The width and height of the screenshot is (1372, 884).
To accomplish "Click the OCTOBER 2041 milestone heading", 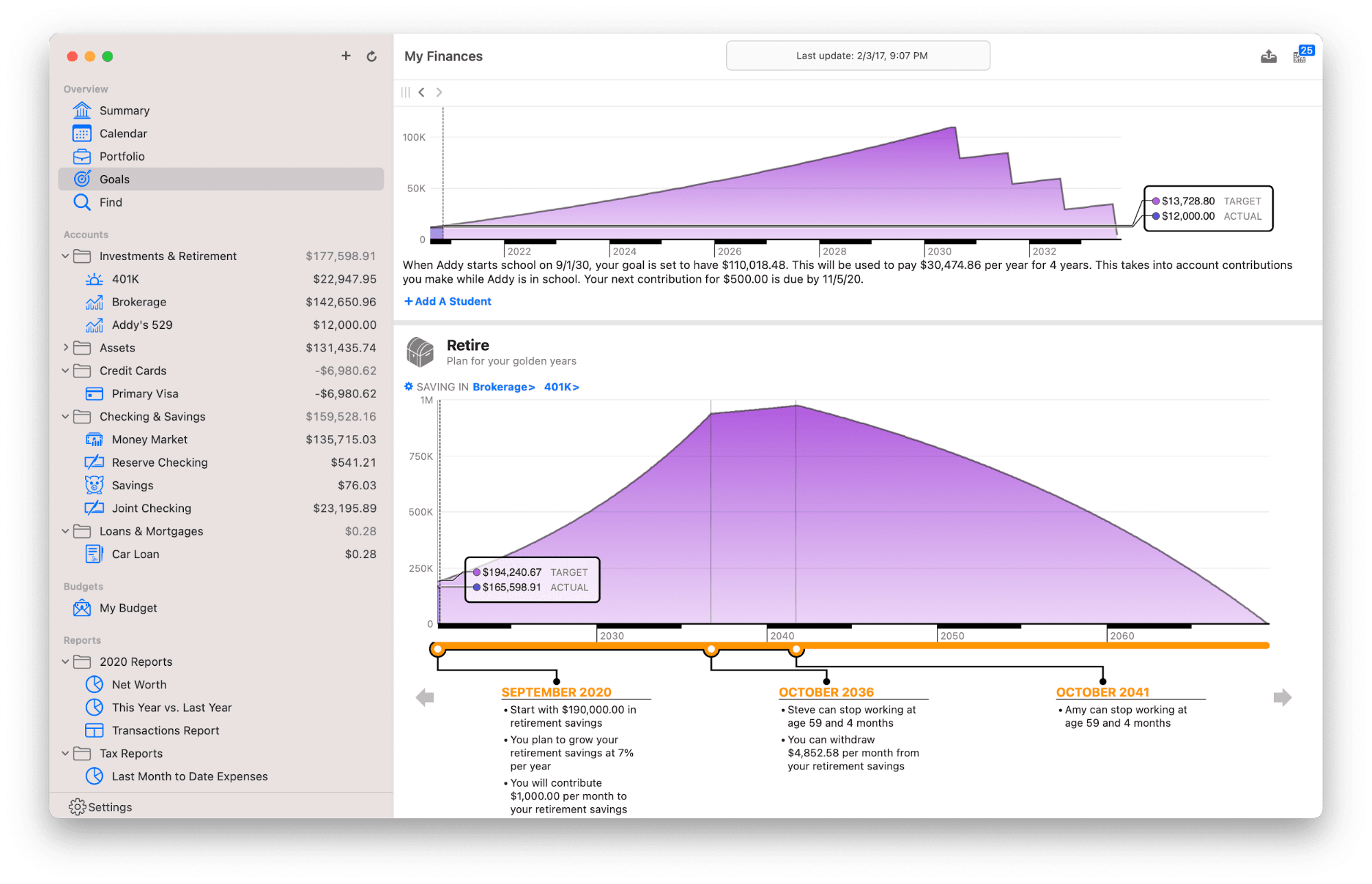I will (x=1103, y=692).
